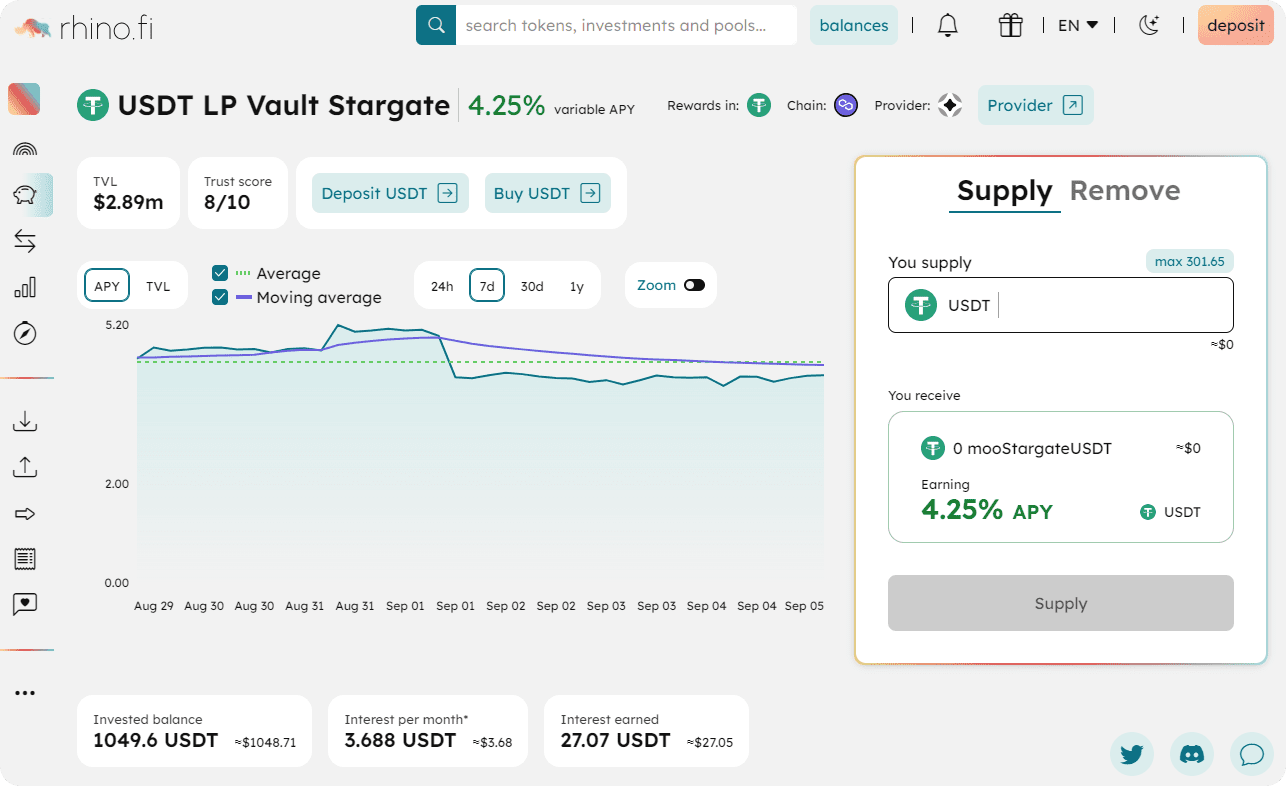Open the gift rewards icon
The height and width of the screenshot is (786, 1286).
[x=1010, y=26]
